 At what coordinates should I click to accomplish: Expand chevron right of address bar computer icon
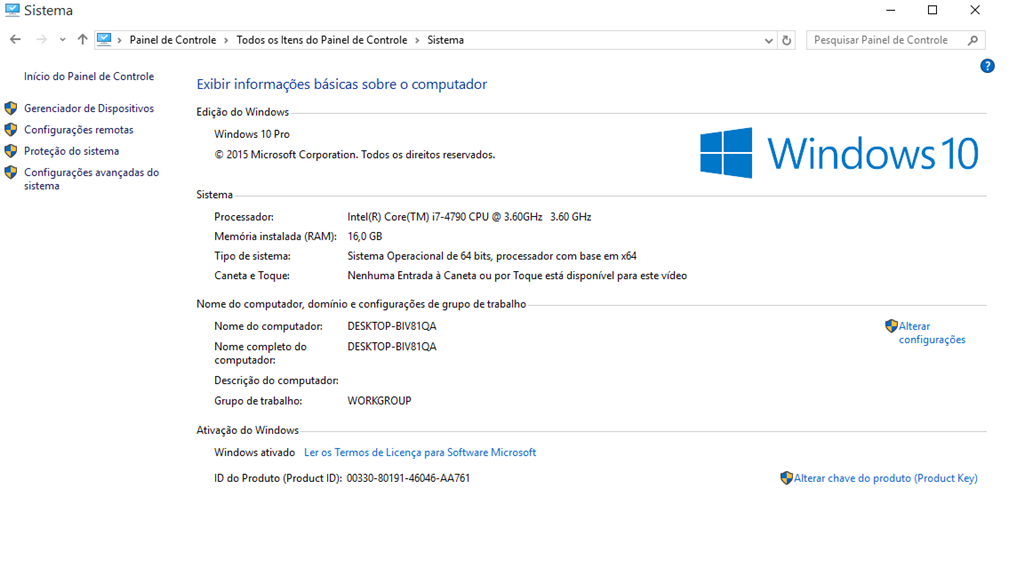[x=120, y=40]
